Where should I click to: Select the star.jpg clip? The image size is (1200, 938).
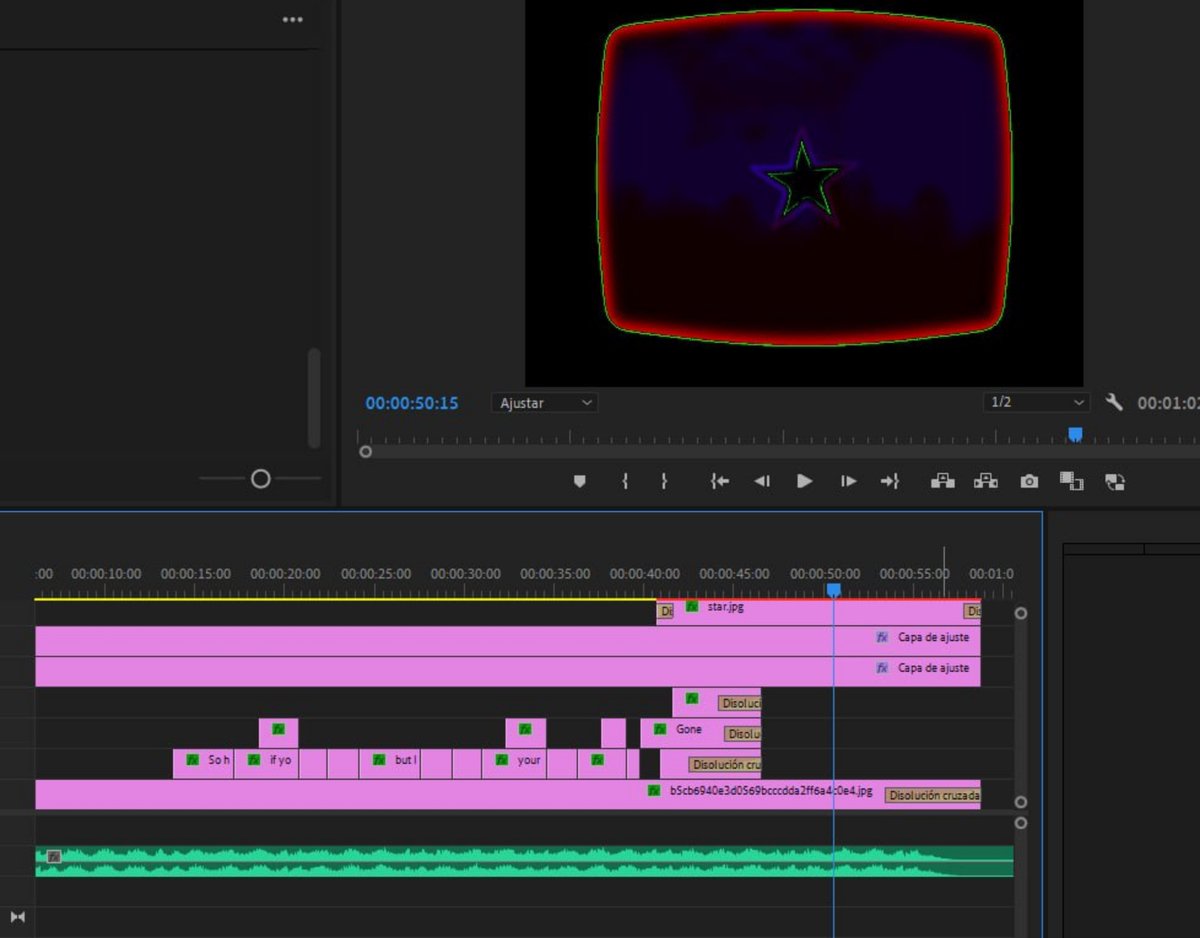point(818,612)
